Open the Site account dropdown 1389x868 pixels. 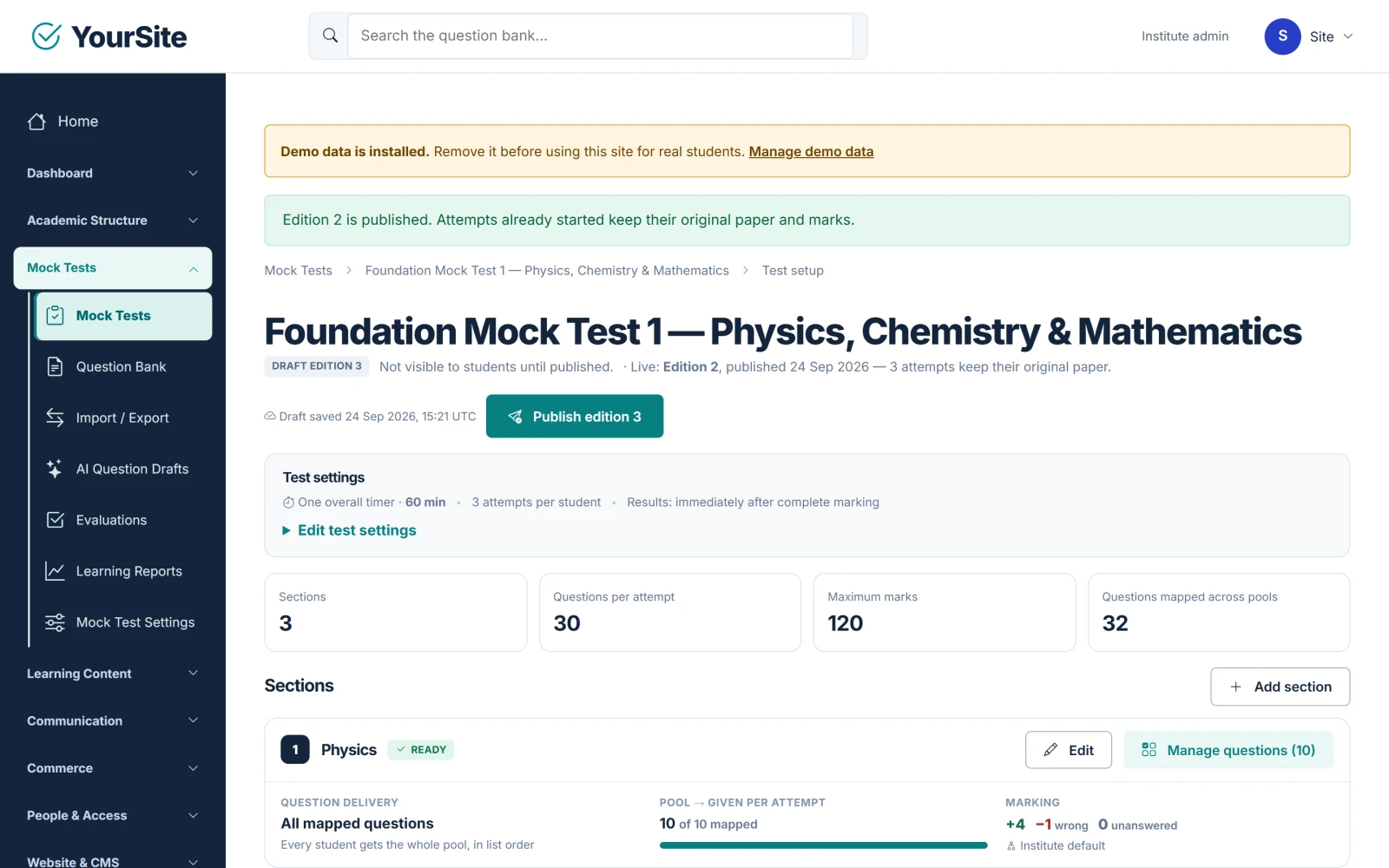(1309, 36)
